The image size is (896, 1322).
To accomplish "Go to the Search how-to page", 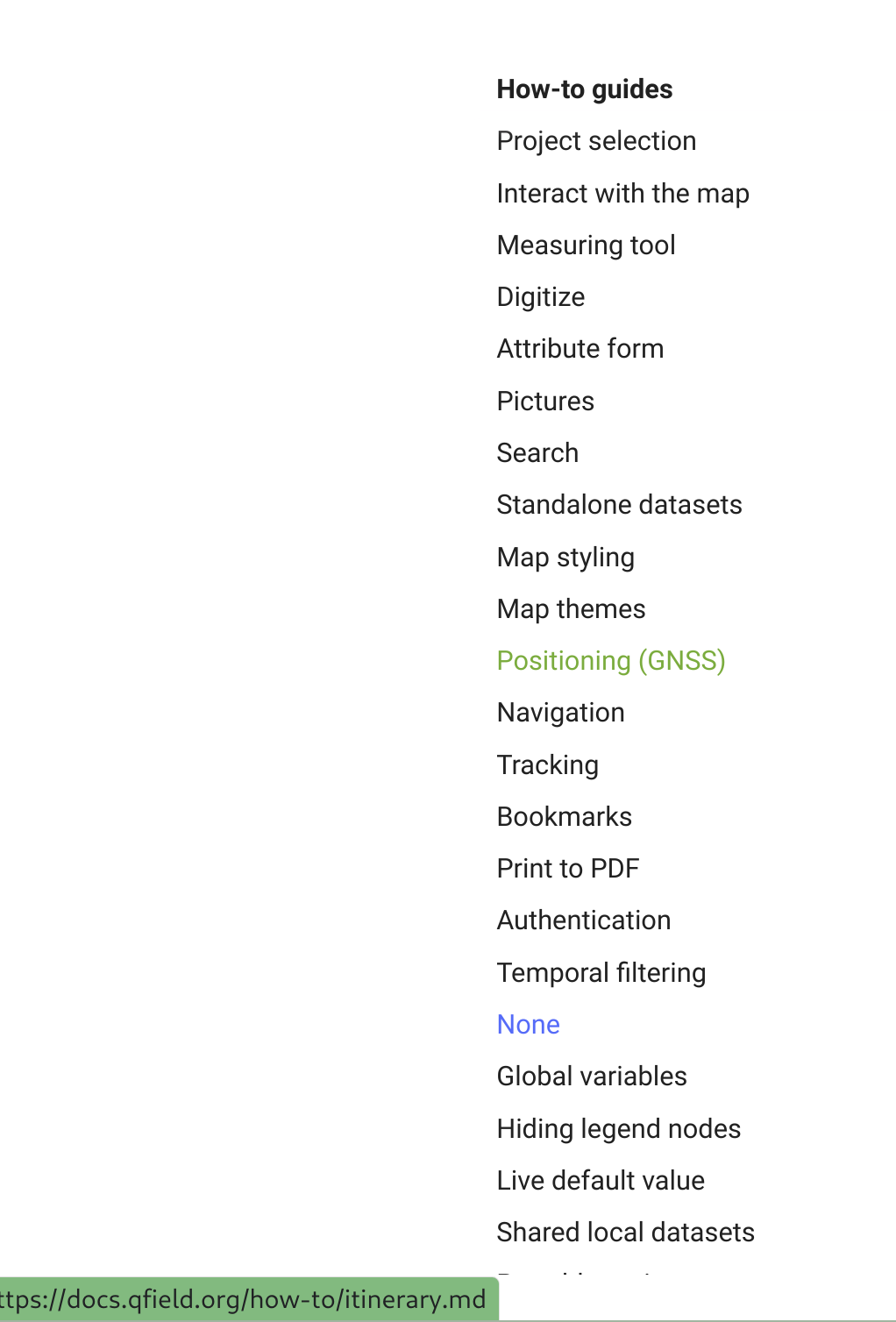I will pyautogui.click(x=537, y=453).
